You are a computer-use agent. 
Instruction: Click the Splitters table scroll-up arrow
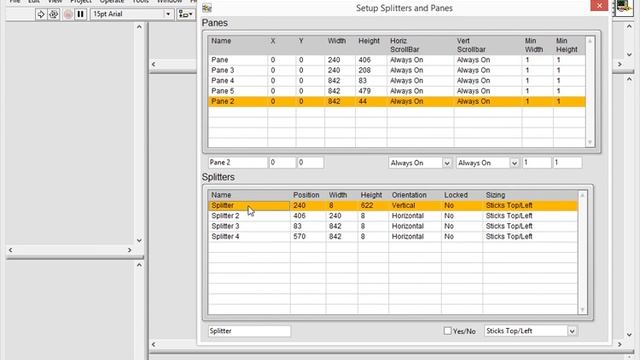(582, 195)
